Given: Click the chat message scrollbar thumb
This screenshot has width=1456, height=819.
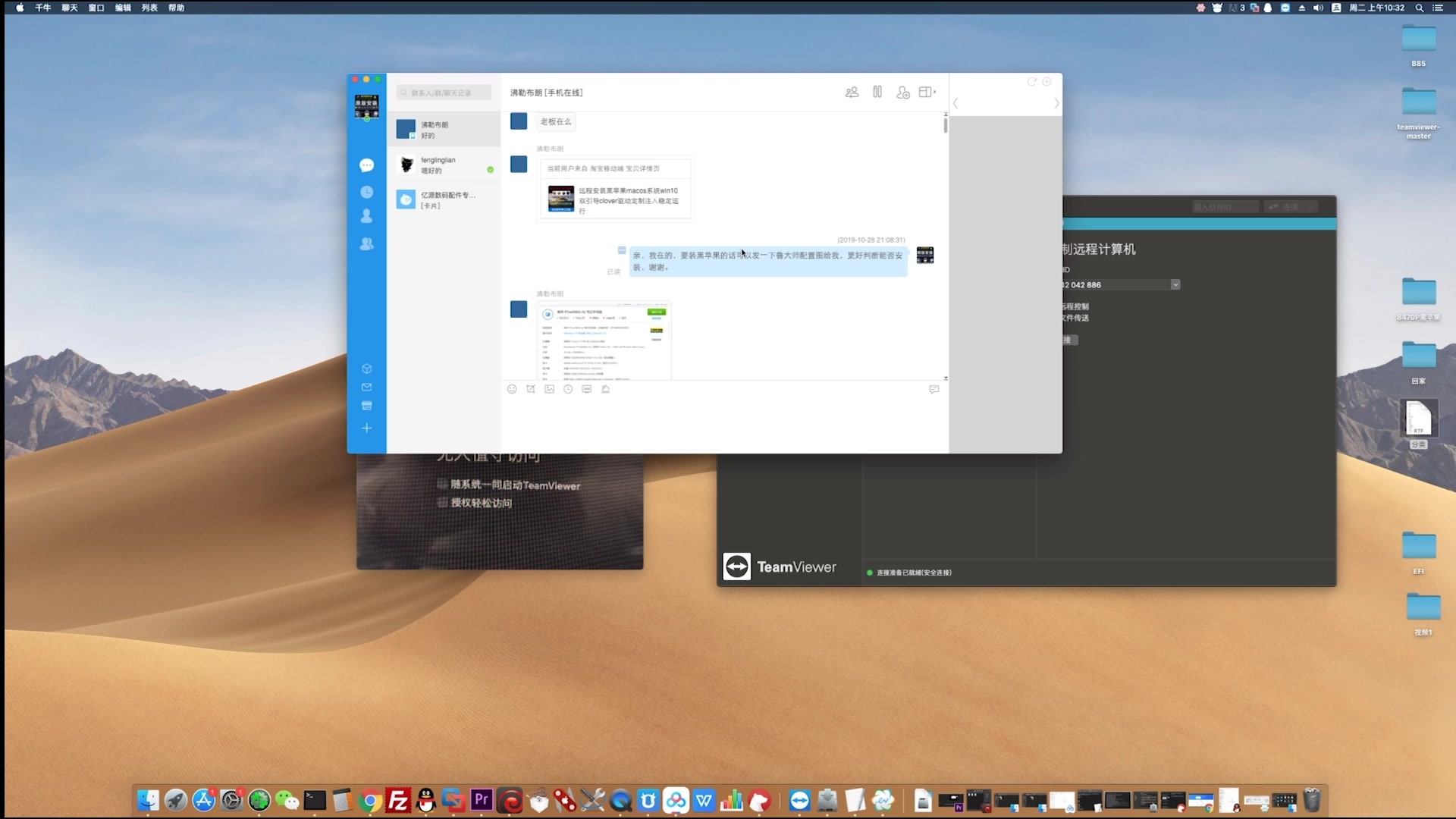Looking at the screenshot, I should point(946,125).
